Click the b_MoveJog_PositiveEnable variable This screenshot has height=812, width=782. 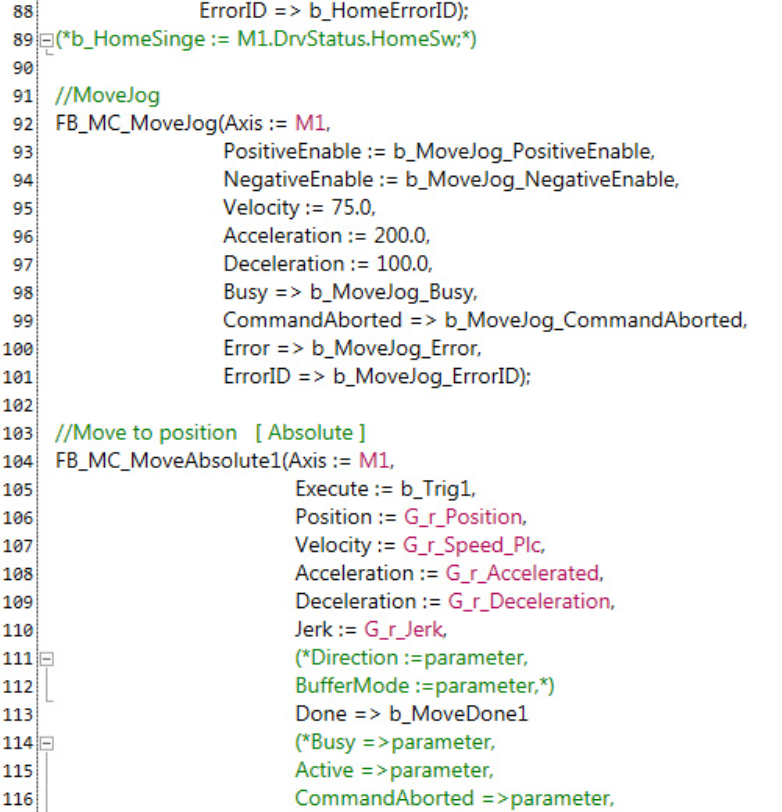pyautogui.click(x=522, y=151)
